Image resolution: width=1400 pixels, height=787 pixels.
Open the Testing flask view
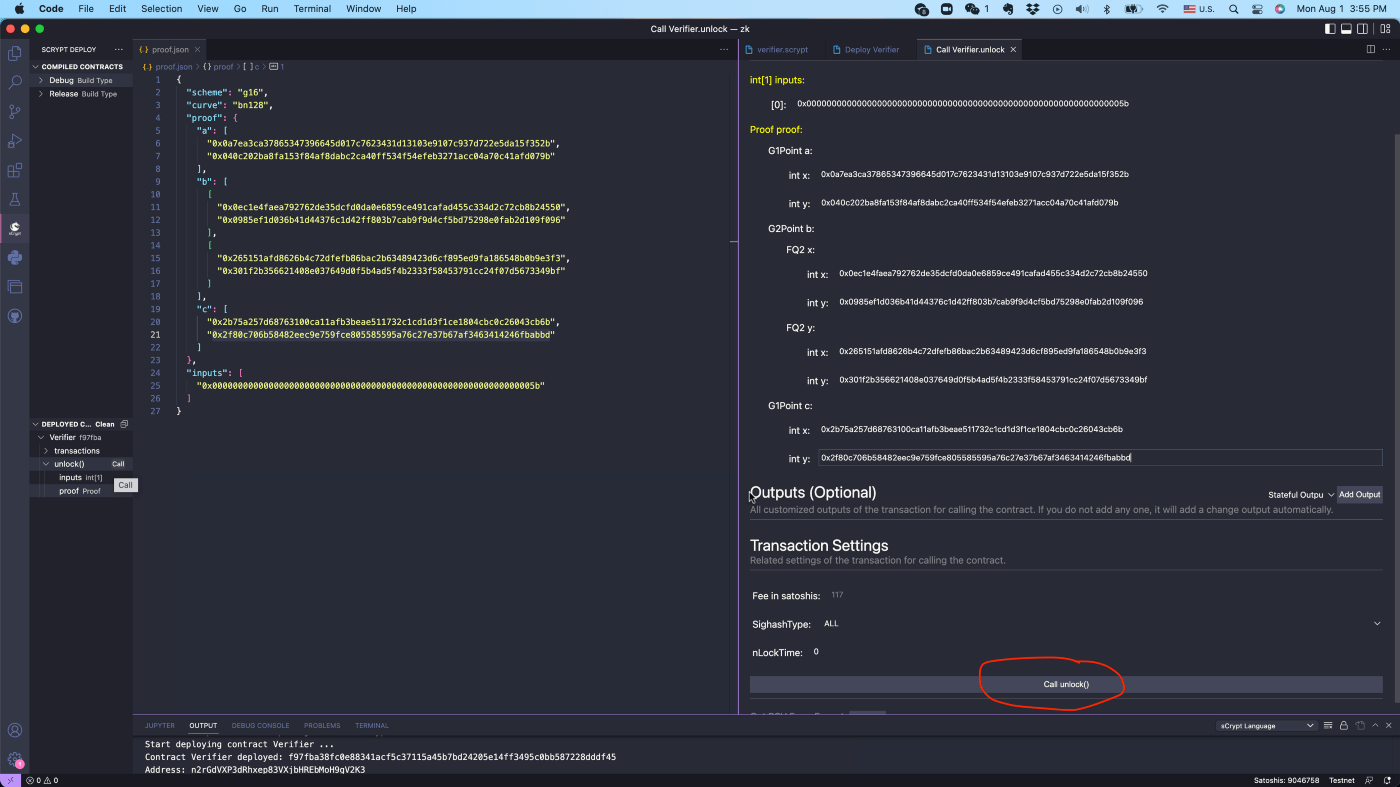pyautogui.click(x=15, y=199)
